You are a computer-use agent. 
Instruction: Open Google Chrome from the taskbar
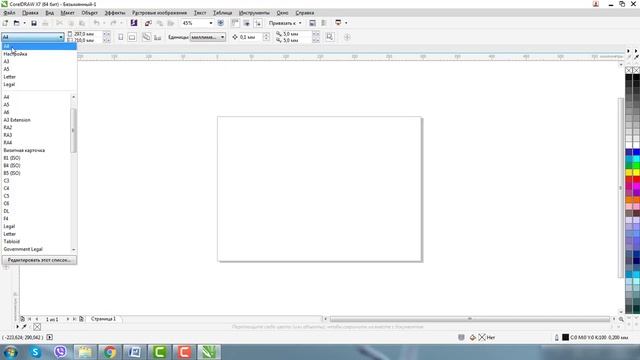tap(109, 352)
